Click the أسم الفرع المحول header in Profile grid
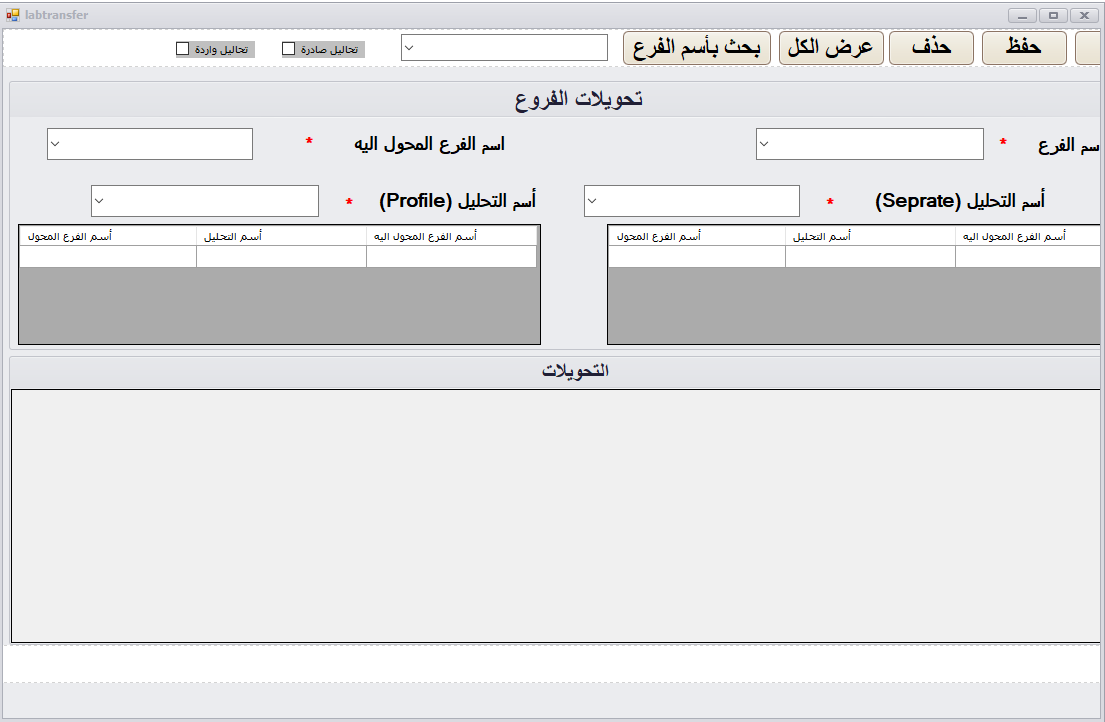 click(x=107, y=236)
